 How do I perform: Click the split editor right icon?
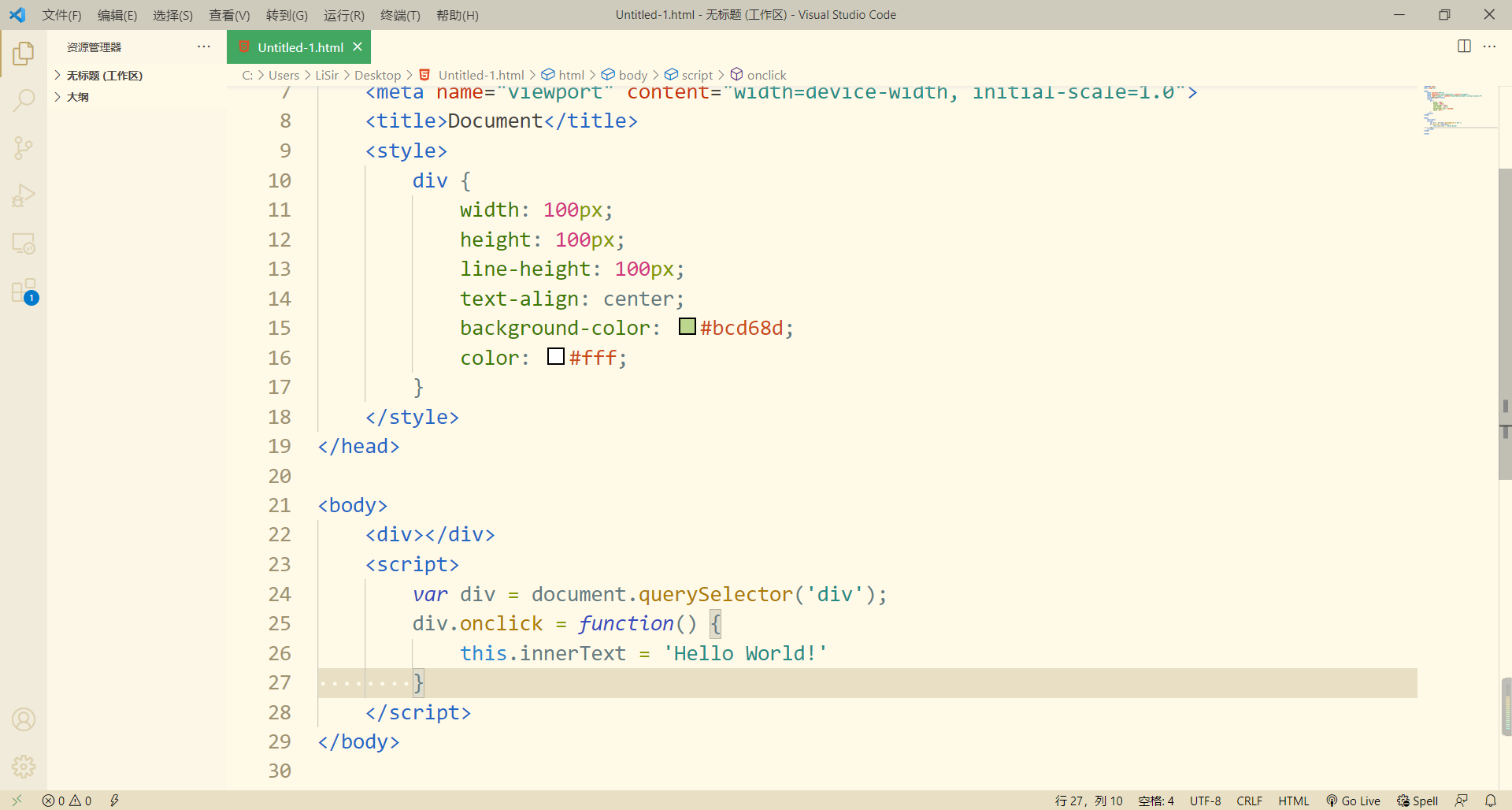[x=1464, y=46]
